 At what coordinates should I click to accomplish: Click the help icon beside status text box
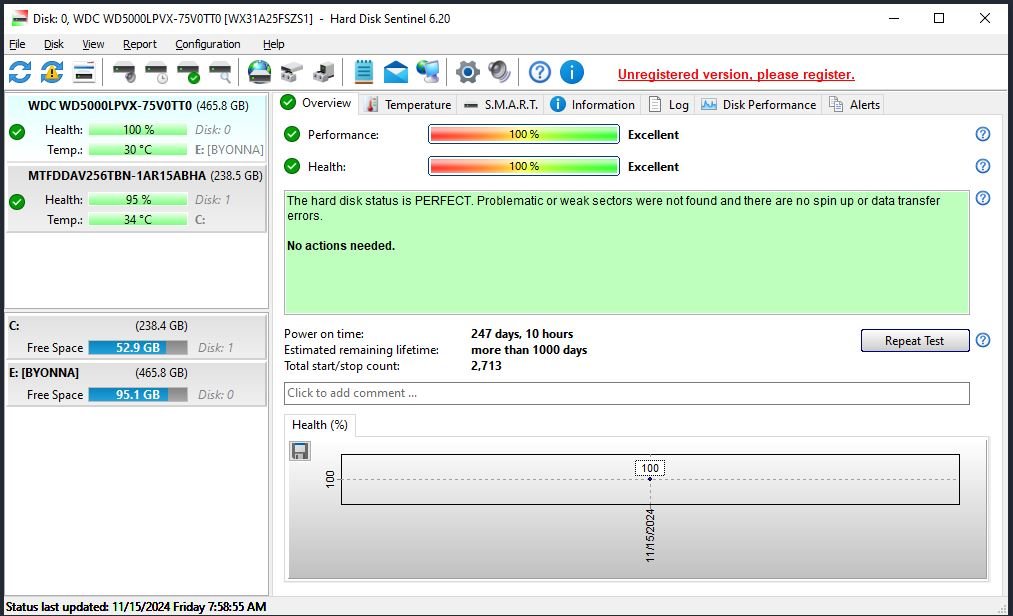(983, 198)
